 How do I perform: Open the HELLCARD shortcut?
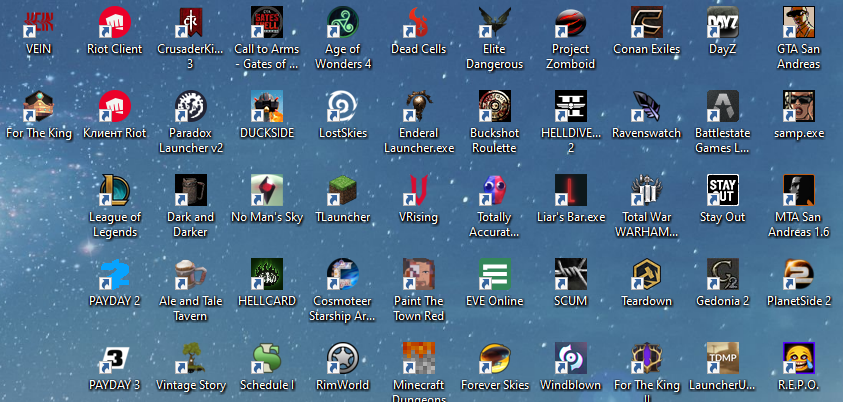(267, 274)
